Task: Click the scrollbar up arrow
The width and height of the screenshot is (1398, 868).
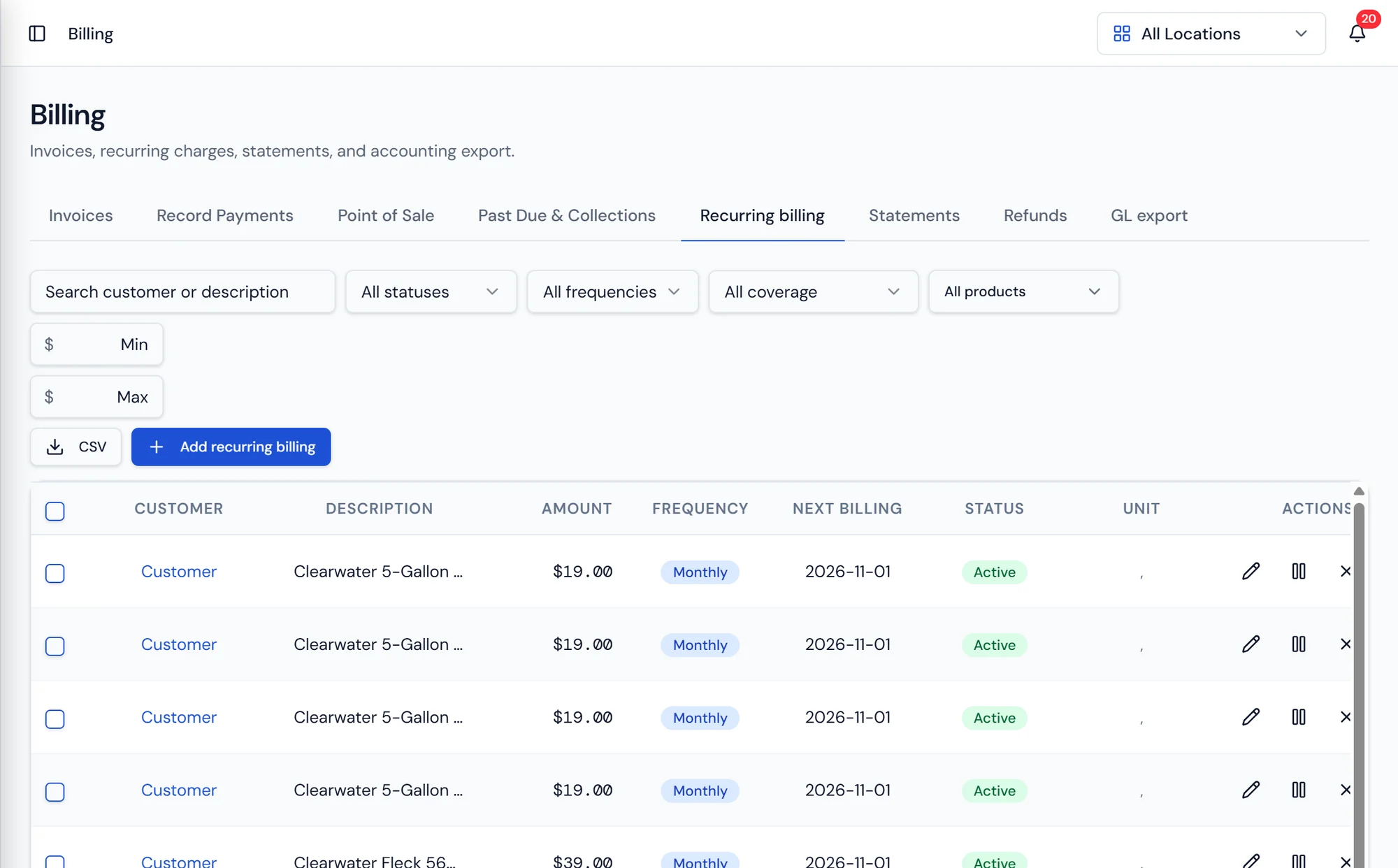Action: click(x=1359, y=491)
